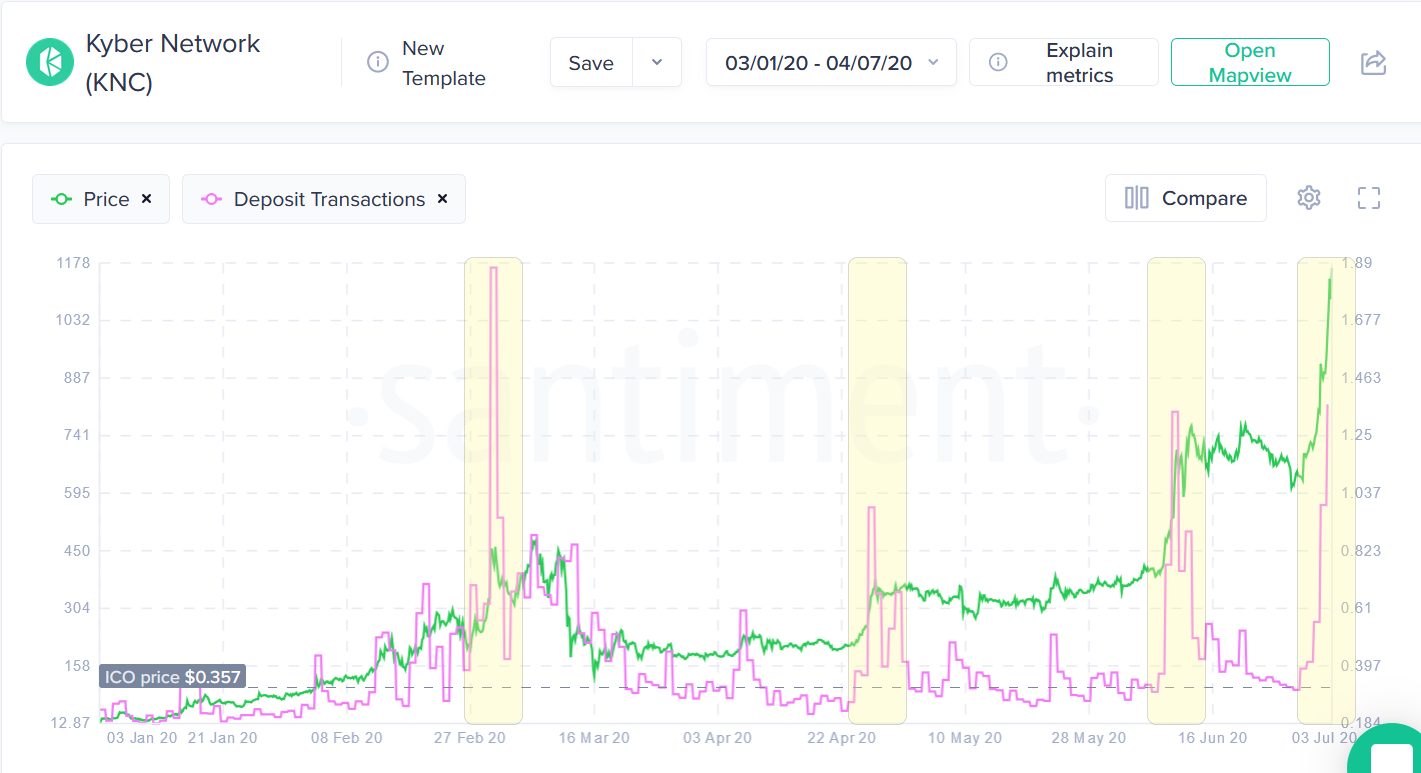Click the New Template title
The height and width of the screenshot is (773, 1421).
coord(444,63)
